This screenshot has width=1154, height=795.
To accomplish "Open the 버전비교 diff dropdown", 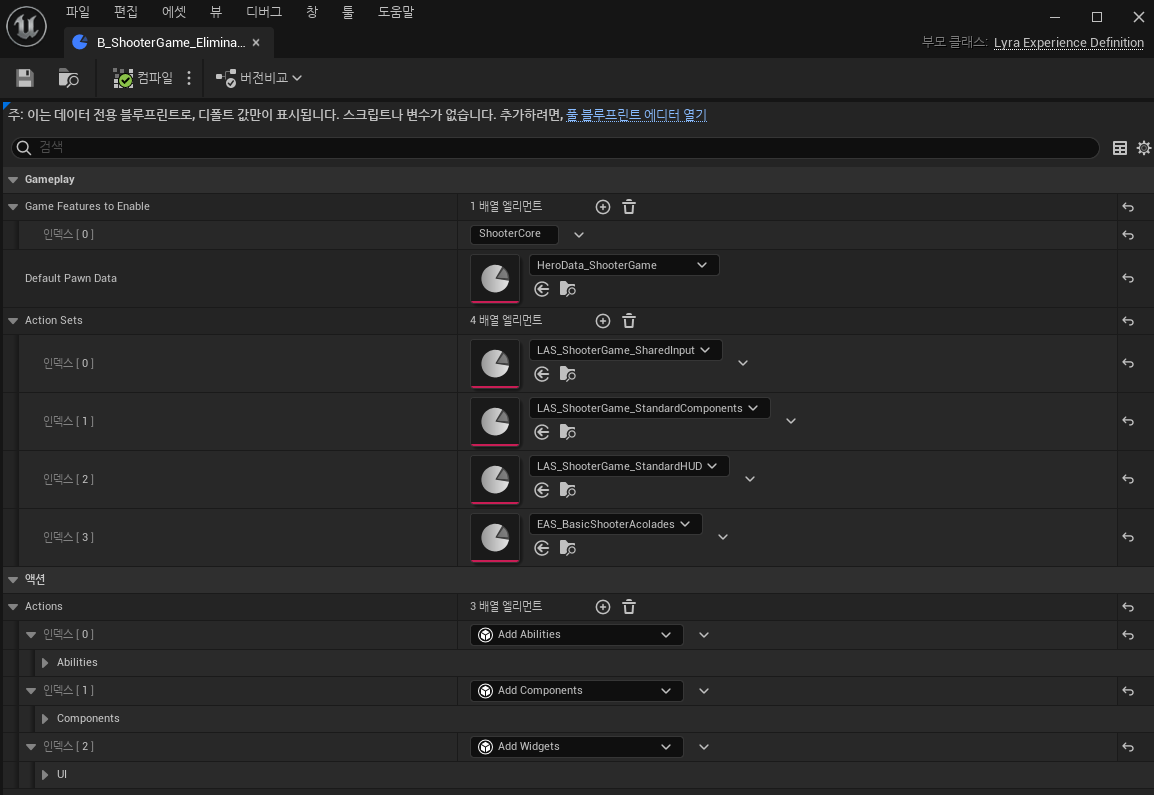I will (x=258, y=78).
